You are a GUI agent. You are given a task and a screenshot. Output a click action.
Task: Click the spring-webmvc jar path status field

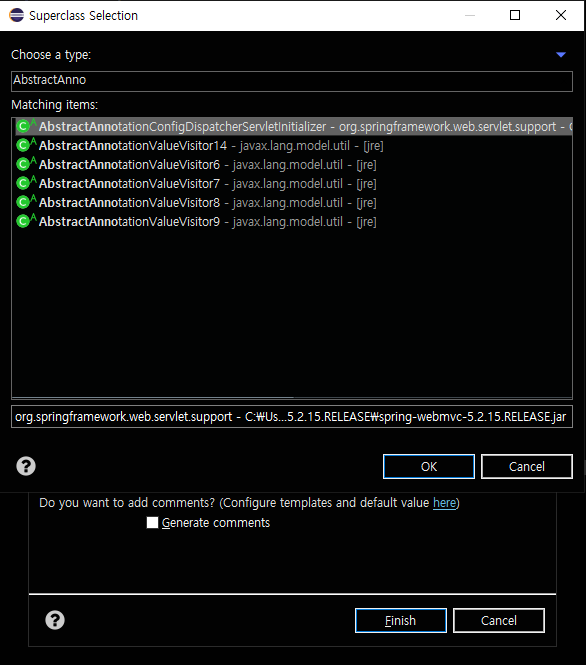[x=292, y=416]
